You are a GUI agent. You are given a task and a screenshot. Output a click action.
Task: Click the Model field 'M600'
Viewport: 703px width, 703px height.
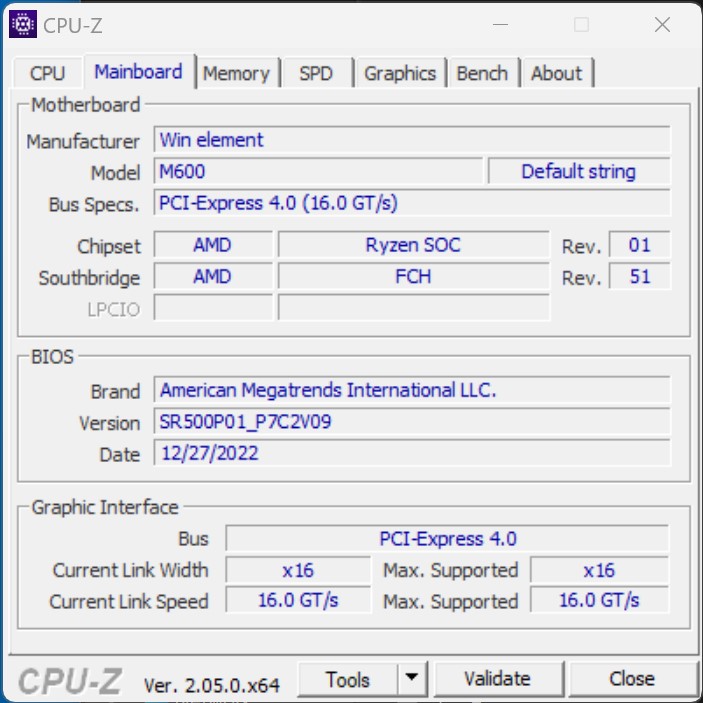(318, 171)
